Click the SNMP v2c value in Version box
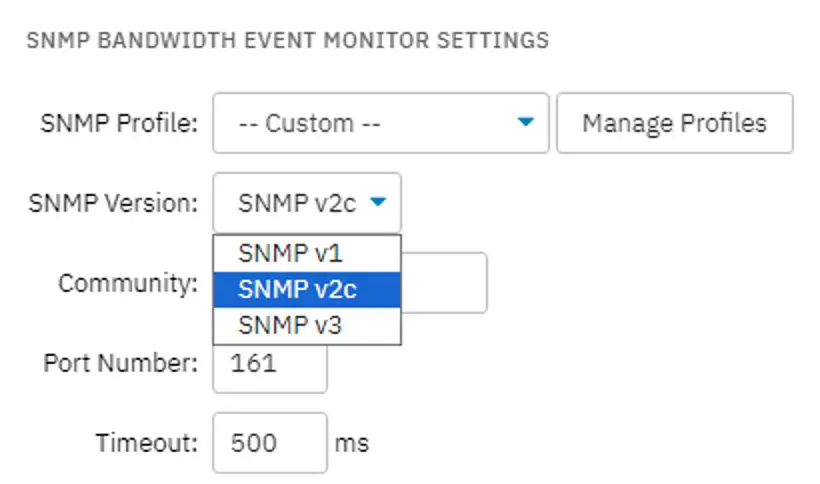 tap(297, 203)
